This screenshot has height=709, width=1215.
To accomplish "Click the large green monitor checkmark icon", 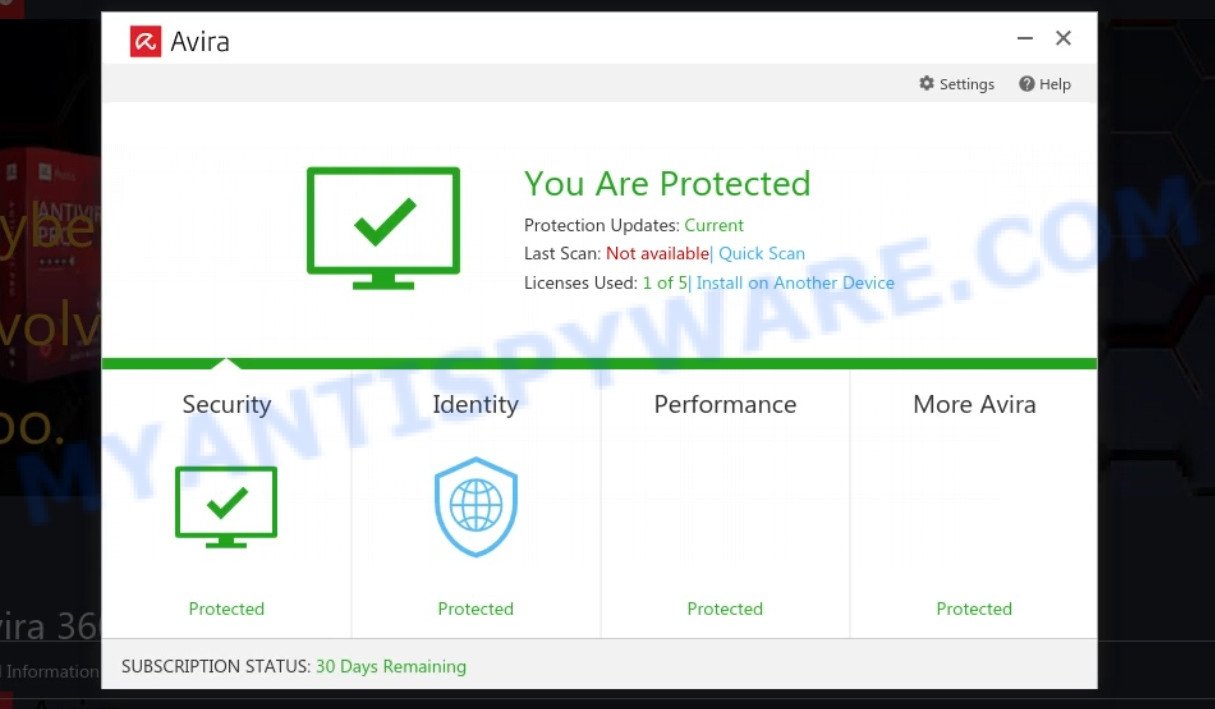I will click(383, 227).
